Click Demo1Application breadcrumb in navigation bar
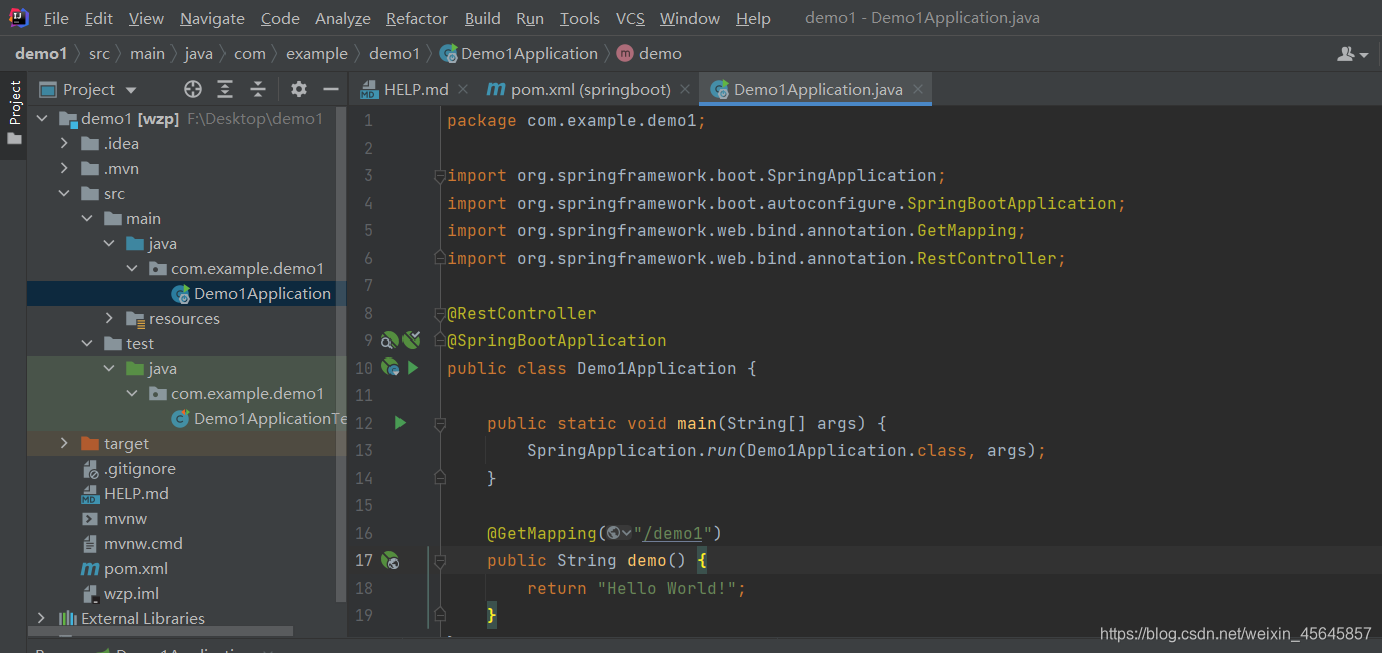1382x653 pixels. (518, 53)
